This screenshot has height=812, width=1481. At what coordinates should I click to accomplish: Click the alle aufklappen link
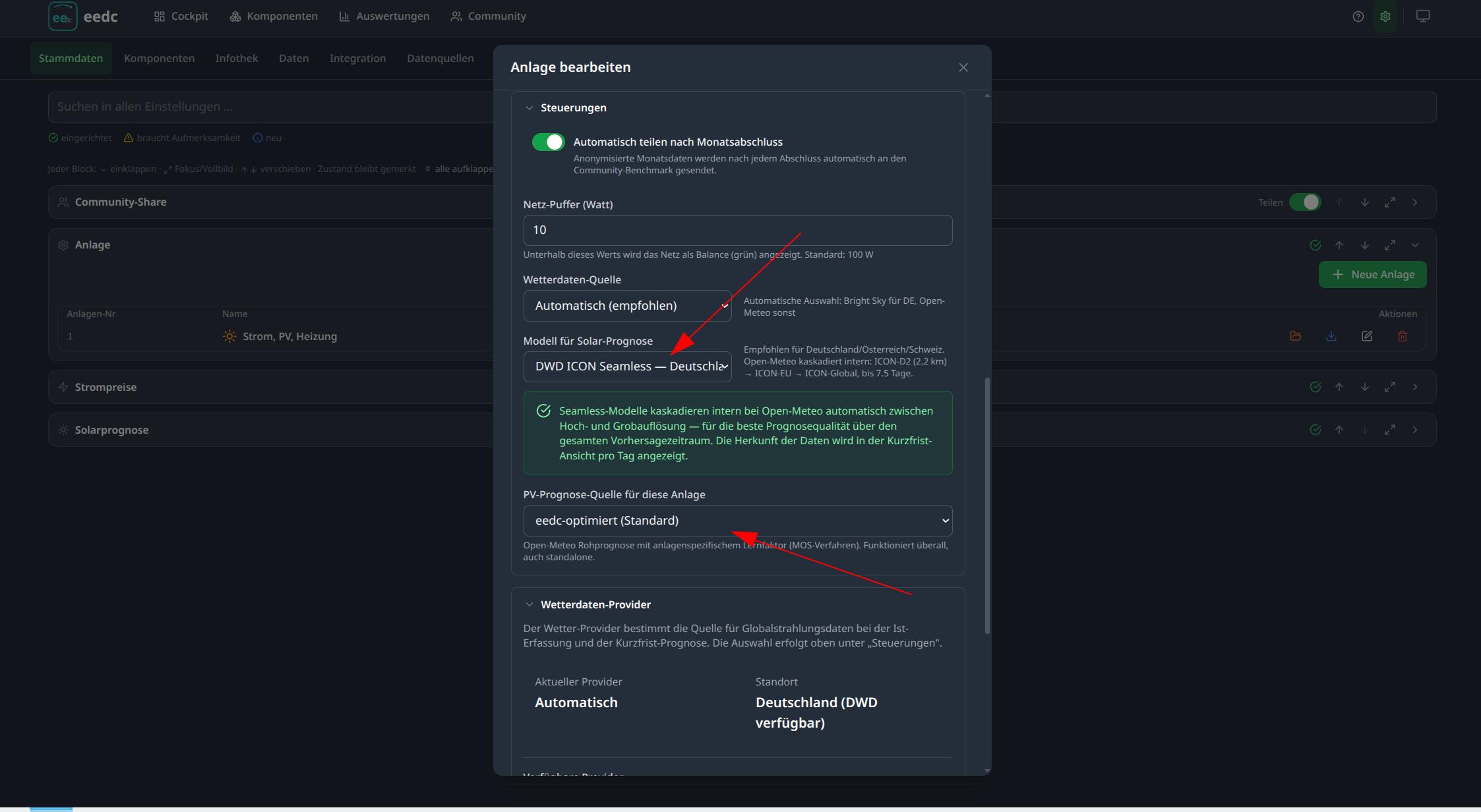tap(460, 169)
